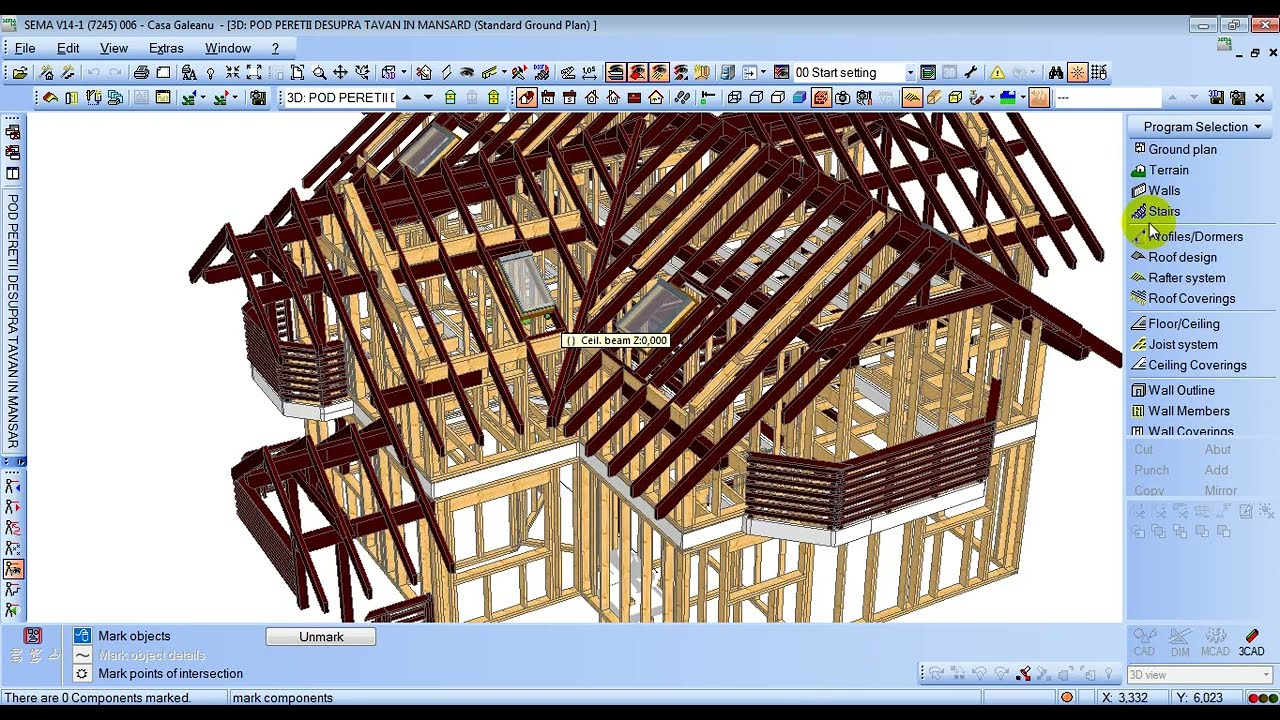This screenshot has height=720, width=1280.
Task: Click the black X icon ending the second toolbar
Action: point(1260,98)
